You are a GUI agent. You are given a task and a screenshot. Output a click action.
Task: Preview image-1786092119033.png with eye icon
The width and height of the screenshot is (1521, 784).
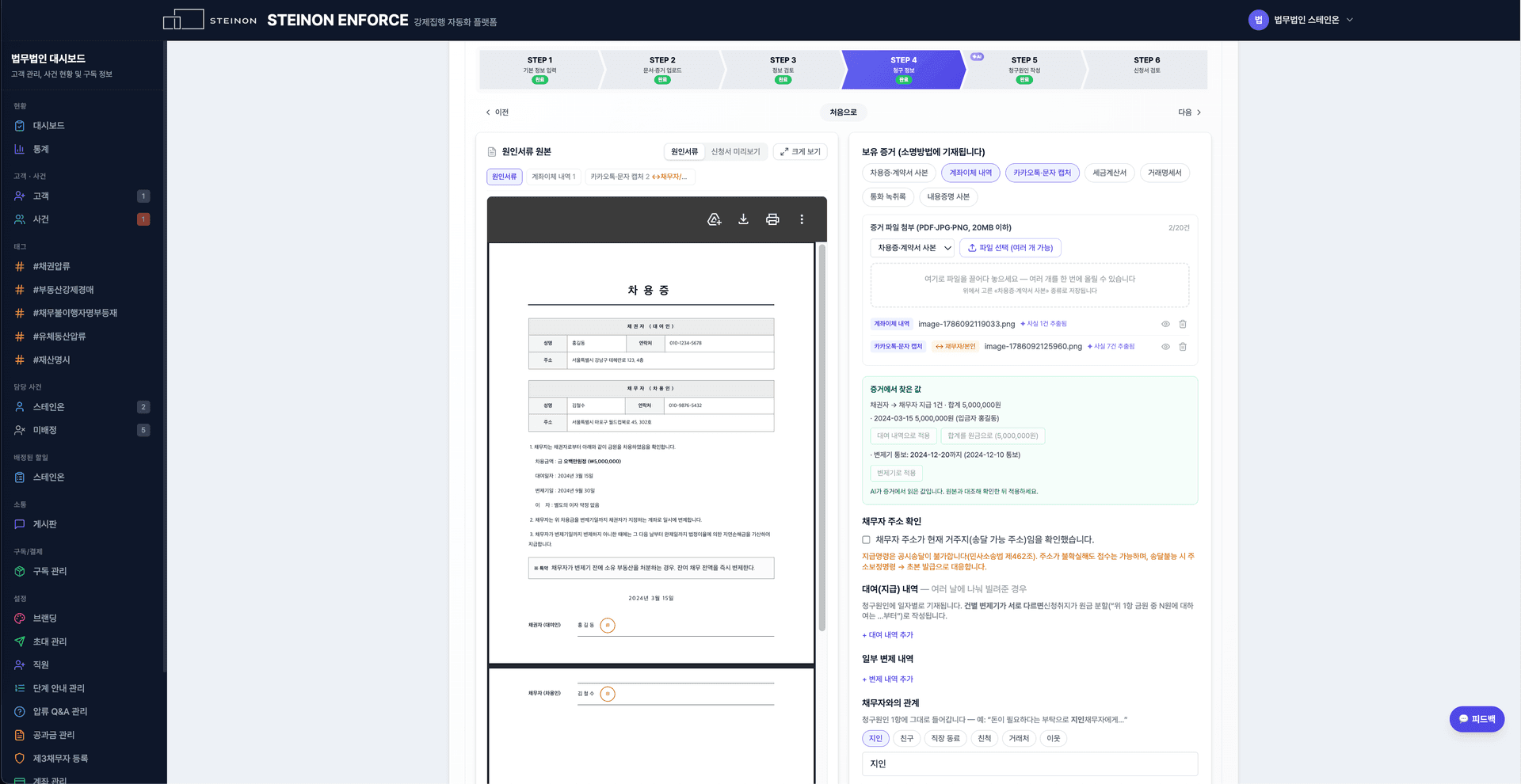(1165, 324)
